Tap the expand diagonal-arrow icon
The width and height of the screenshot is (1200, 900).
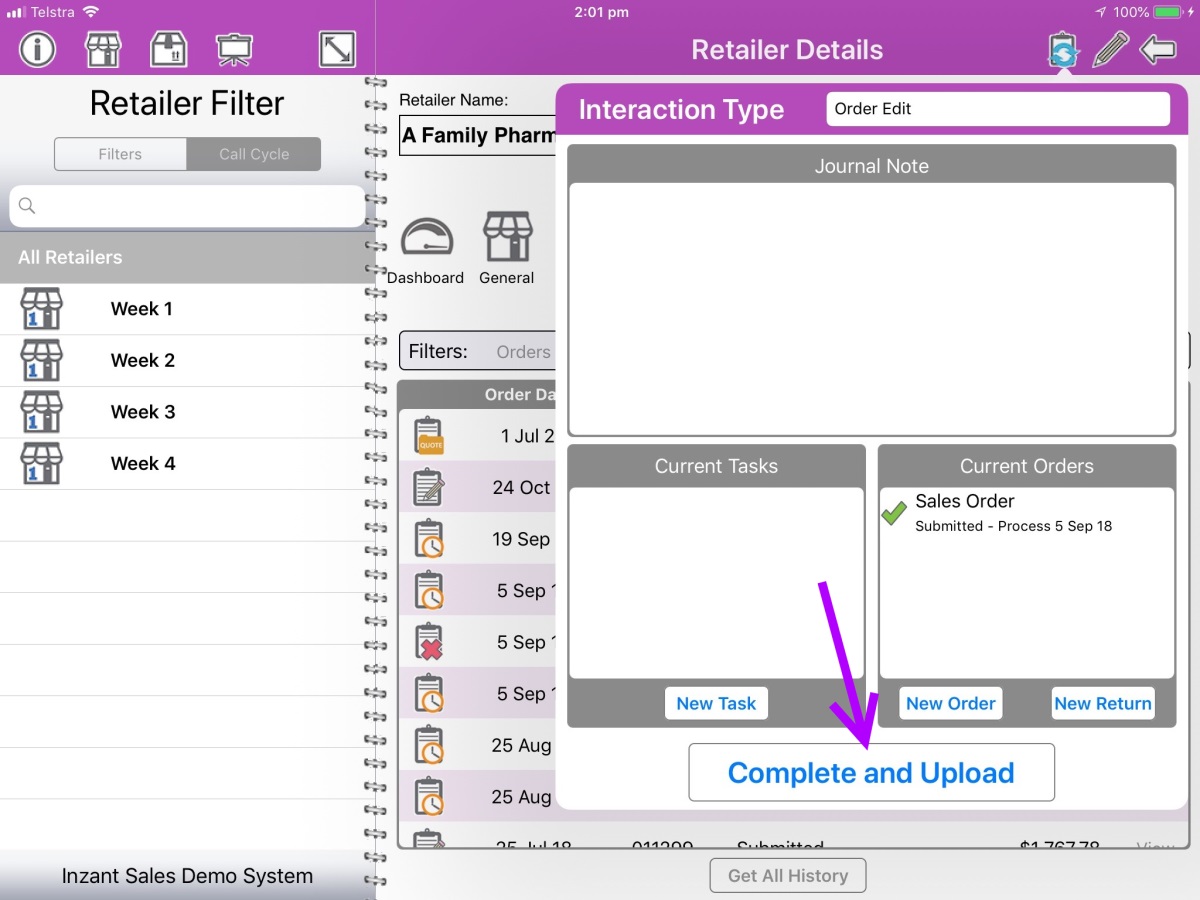[337, 49]
